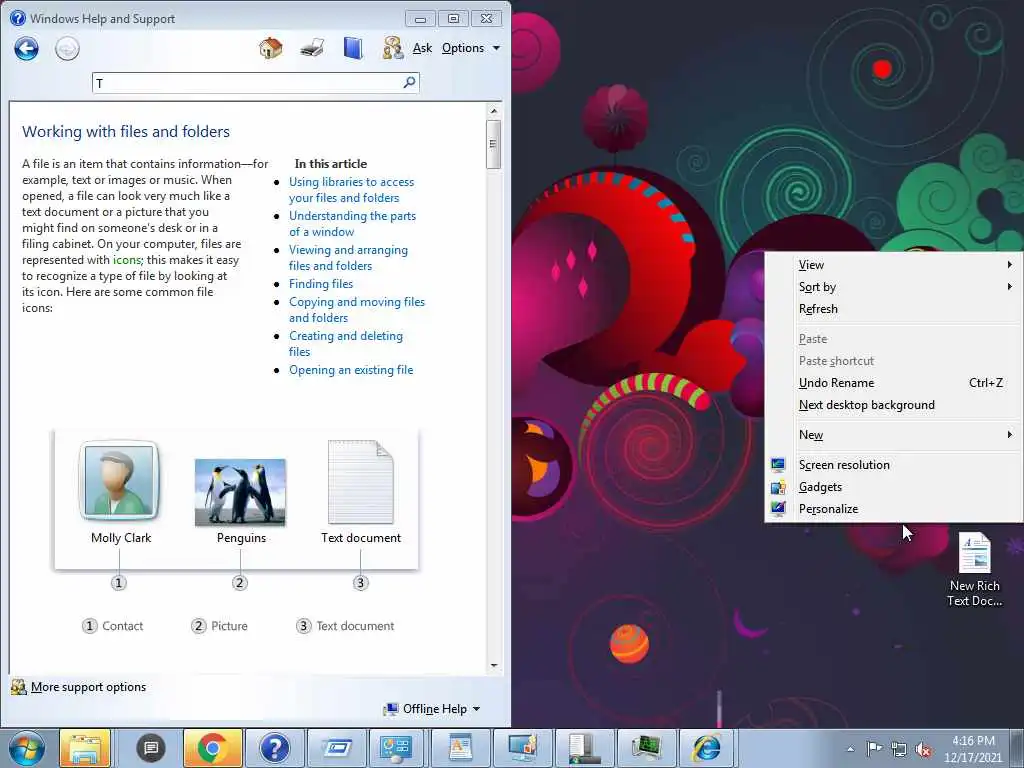Click the Forward navigation arrow
This screenshot has height=768, width=1024.
pos(67,48)
